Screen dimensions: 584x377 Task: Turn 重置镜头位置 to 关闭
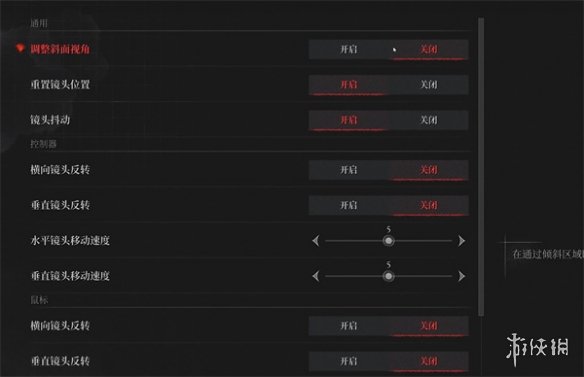(x=428, y=85)
